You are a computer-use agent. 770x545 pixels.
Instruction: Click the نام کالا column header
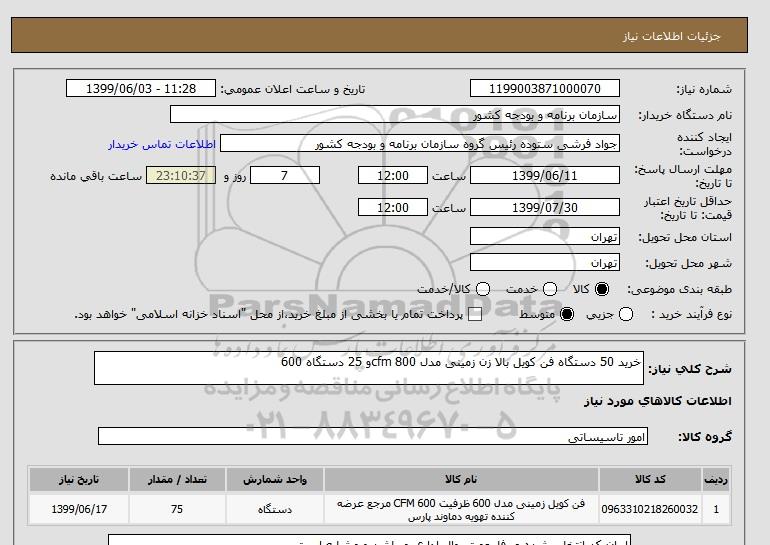point(461,479)
